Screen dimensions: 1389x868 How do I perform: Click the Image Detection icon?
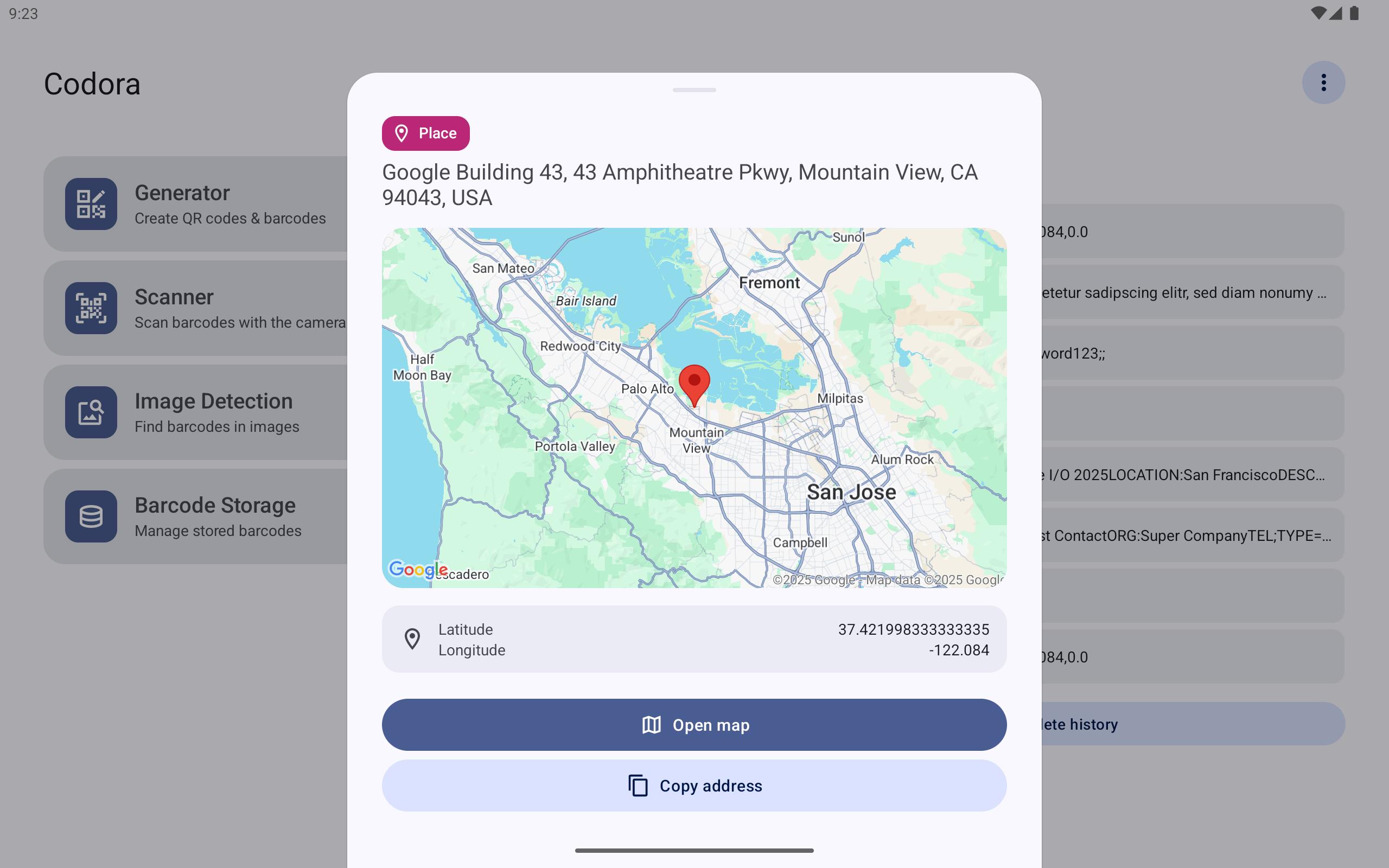91,412
